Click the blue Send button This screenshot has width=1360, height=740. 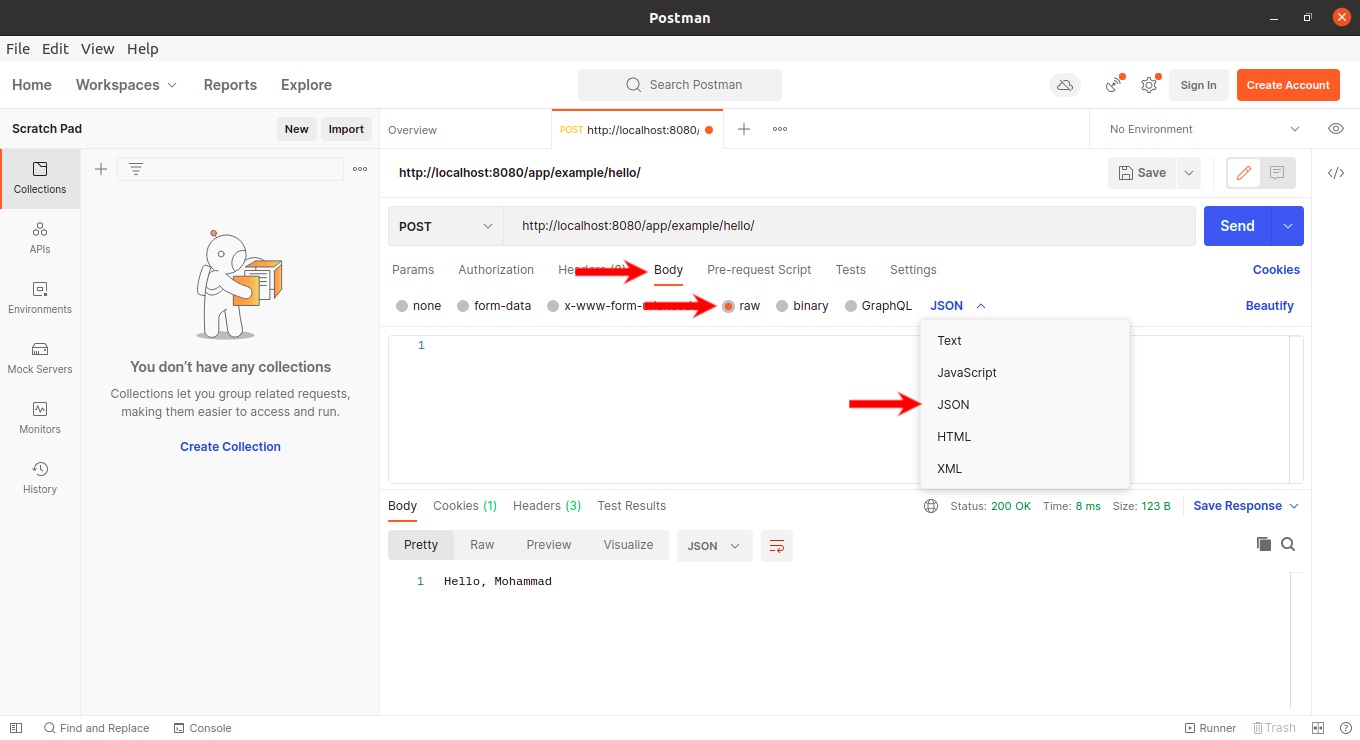(x=1237, y=226)
